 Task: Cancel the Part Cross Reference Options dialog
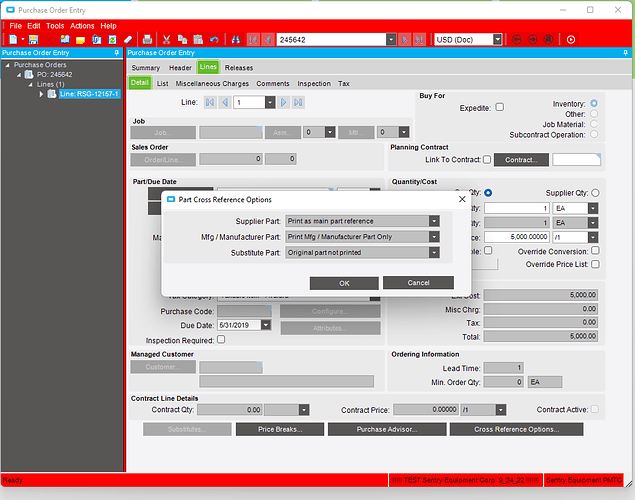(x=418, y=283)
